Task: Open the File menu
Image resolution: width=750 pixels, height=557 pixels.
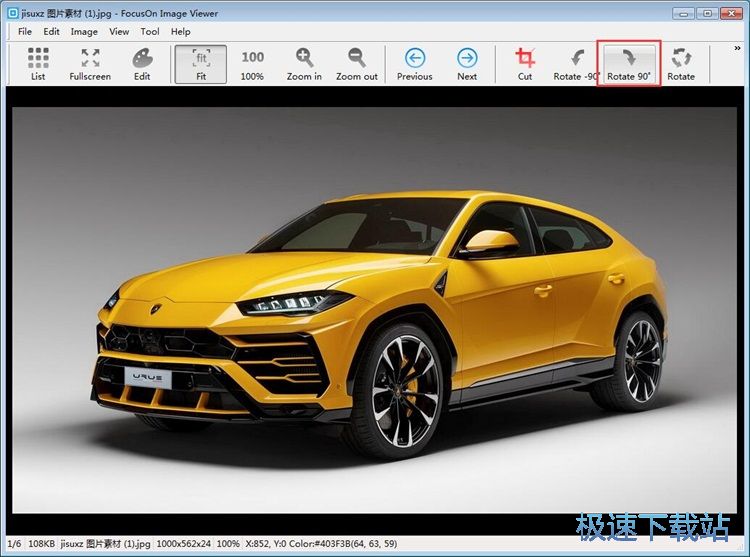Action: [25, 32]
